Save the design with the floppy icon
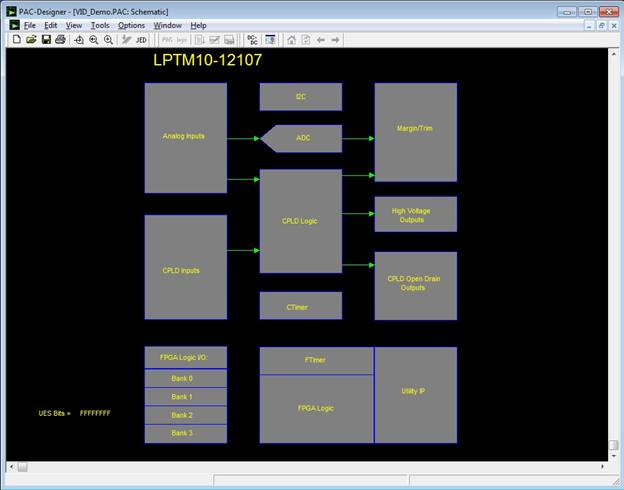The height and width of the screenshot is (490, 624). coord(46,39)
